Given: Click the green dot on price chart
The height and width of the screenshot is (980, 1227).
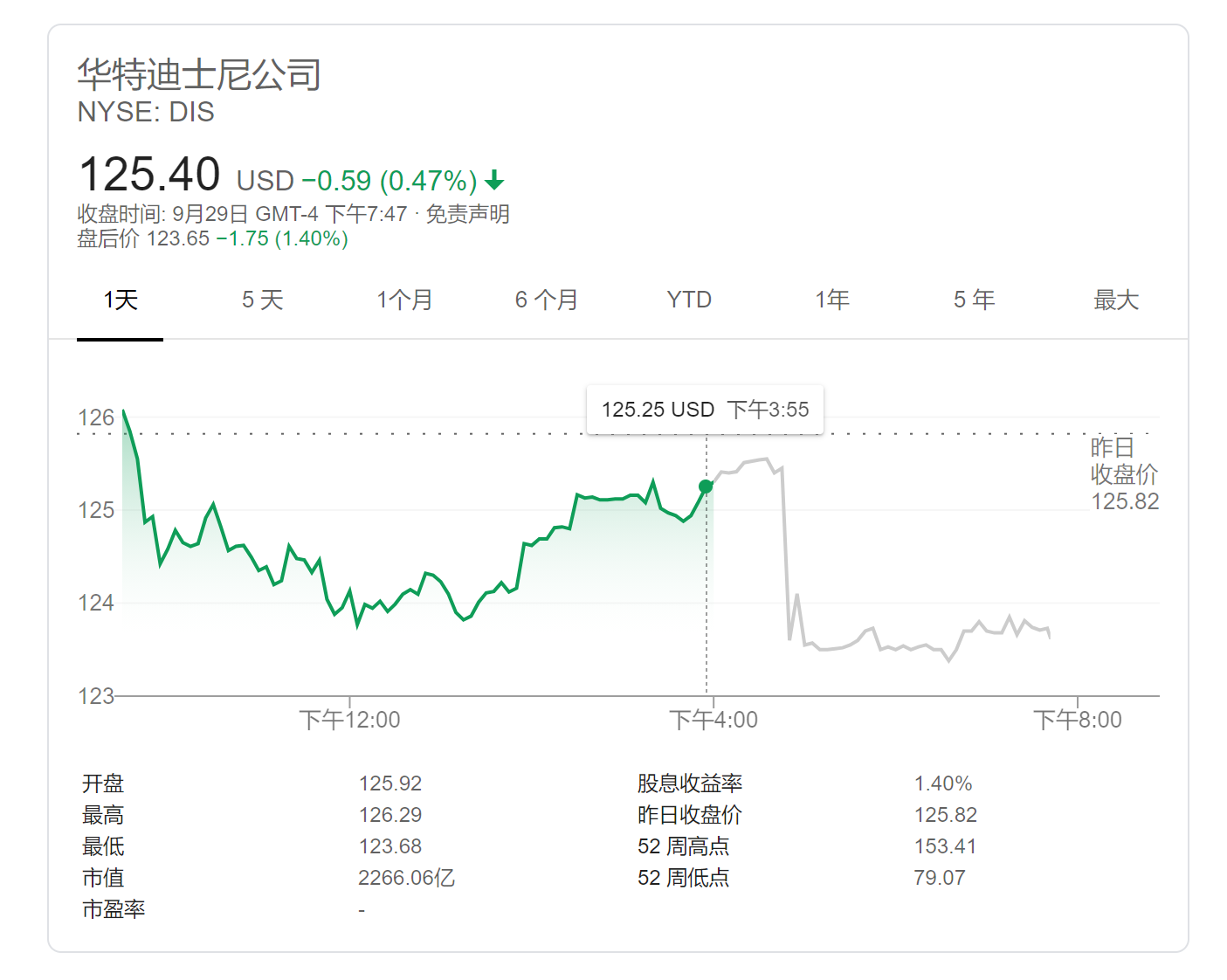Looking at the screenshot, I should pos(706,487).
